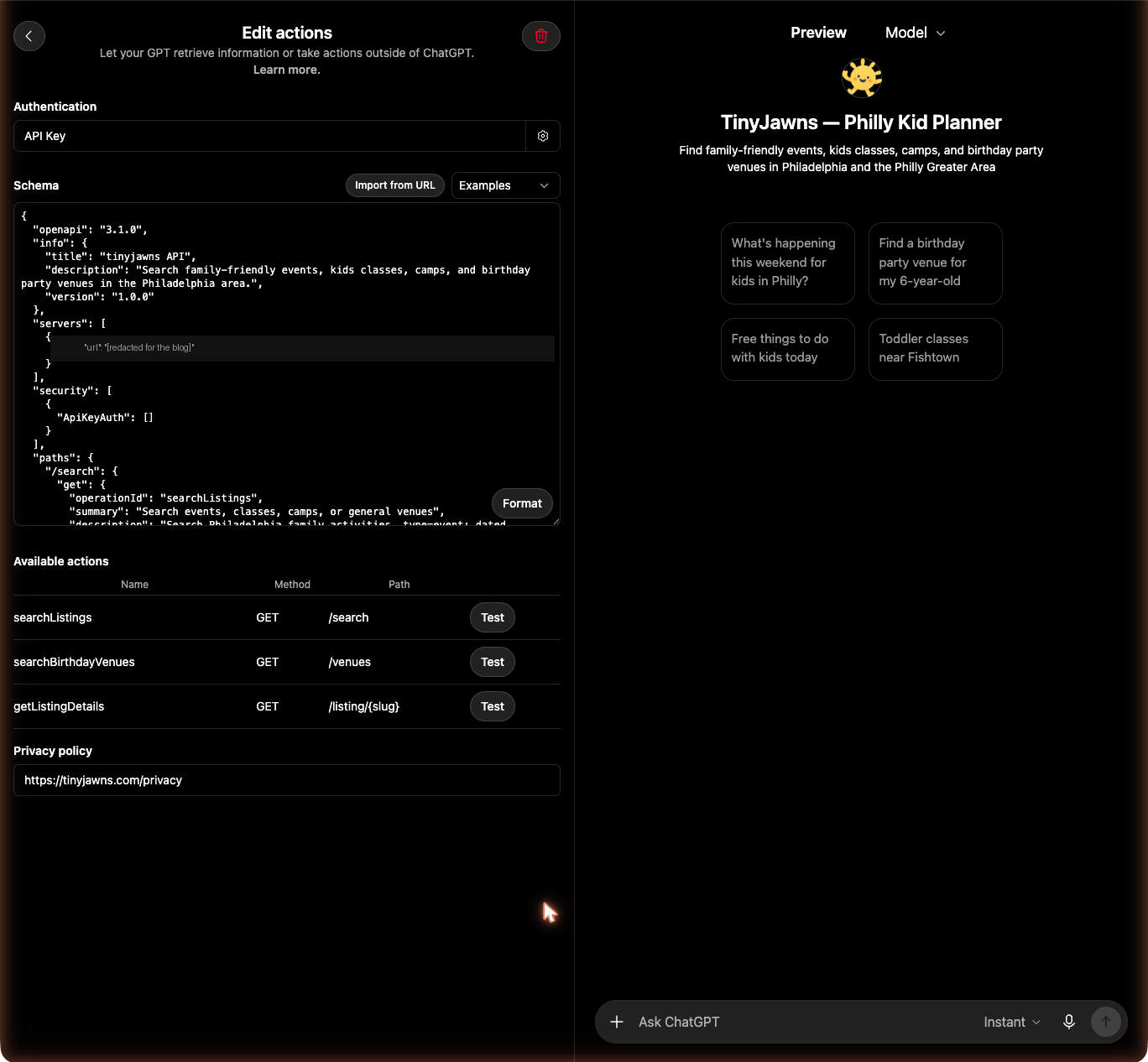Follow the Learn more link
This screenshot has width=1148, height=1062.
click(x=287, y=70)
